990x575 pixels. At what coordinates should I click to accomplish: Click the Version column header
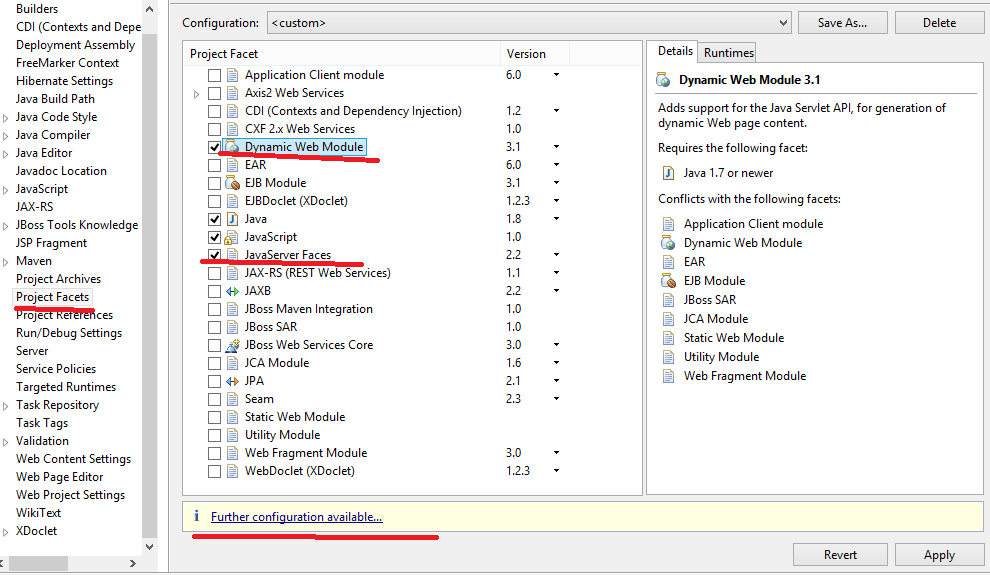coord(535,54)
